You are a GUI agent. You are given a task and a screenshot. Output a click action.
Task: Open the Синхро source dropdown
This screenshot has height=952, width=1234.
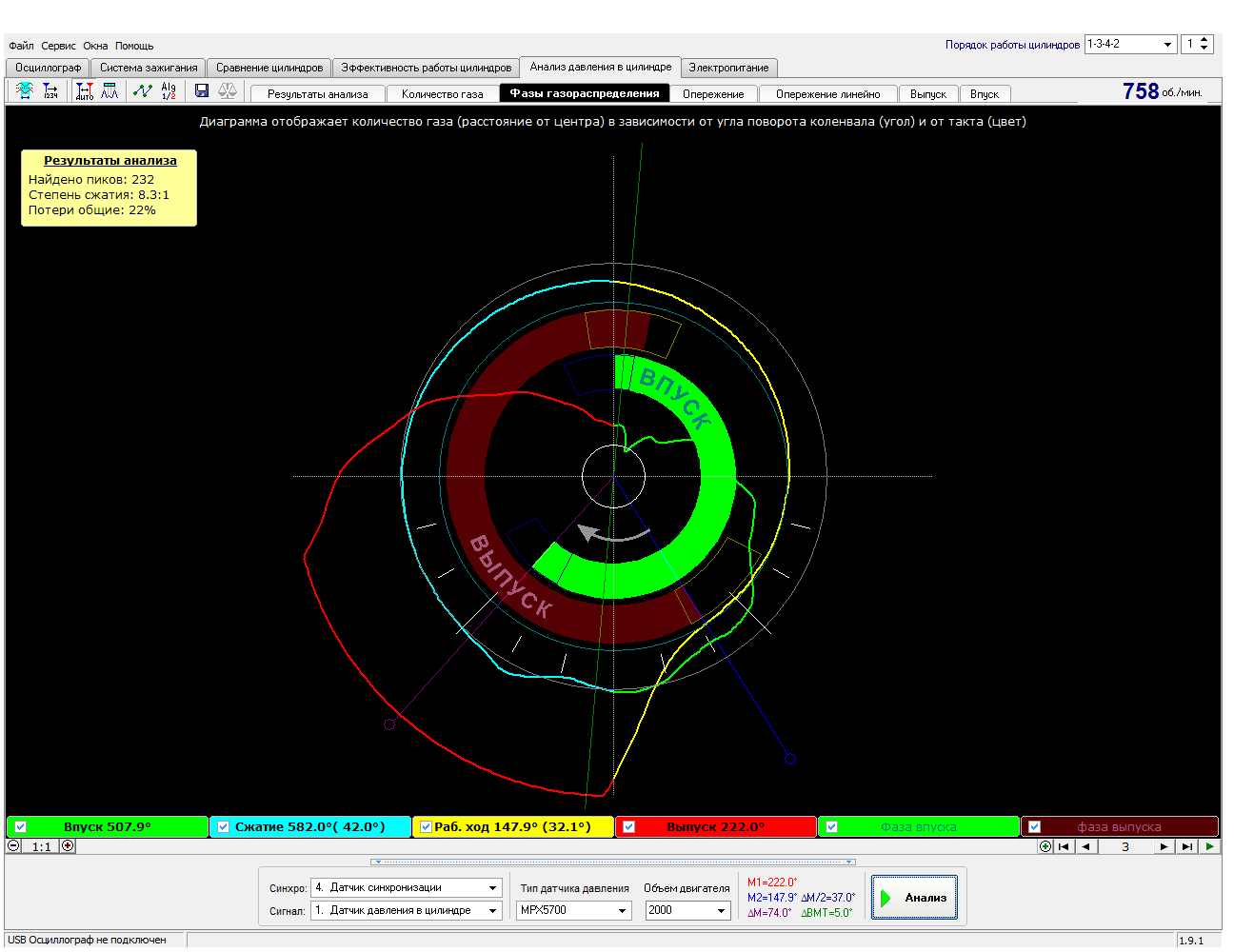point(407,887)
